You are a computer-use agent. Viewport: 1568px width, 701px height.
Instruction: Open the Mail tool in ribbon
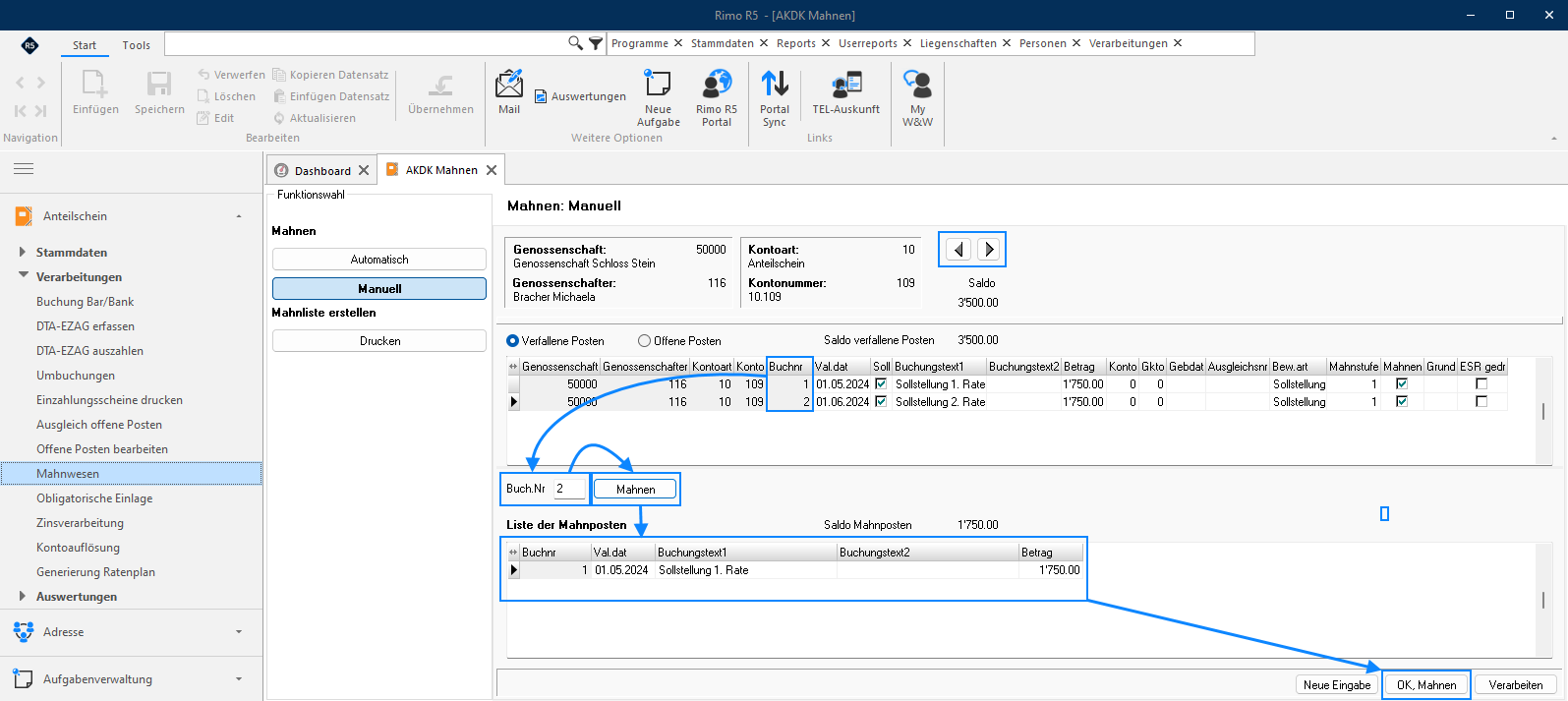click(x=509, y=92)
